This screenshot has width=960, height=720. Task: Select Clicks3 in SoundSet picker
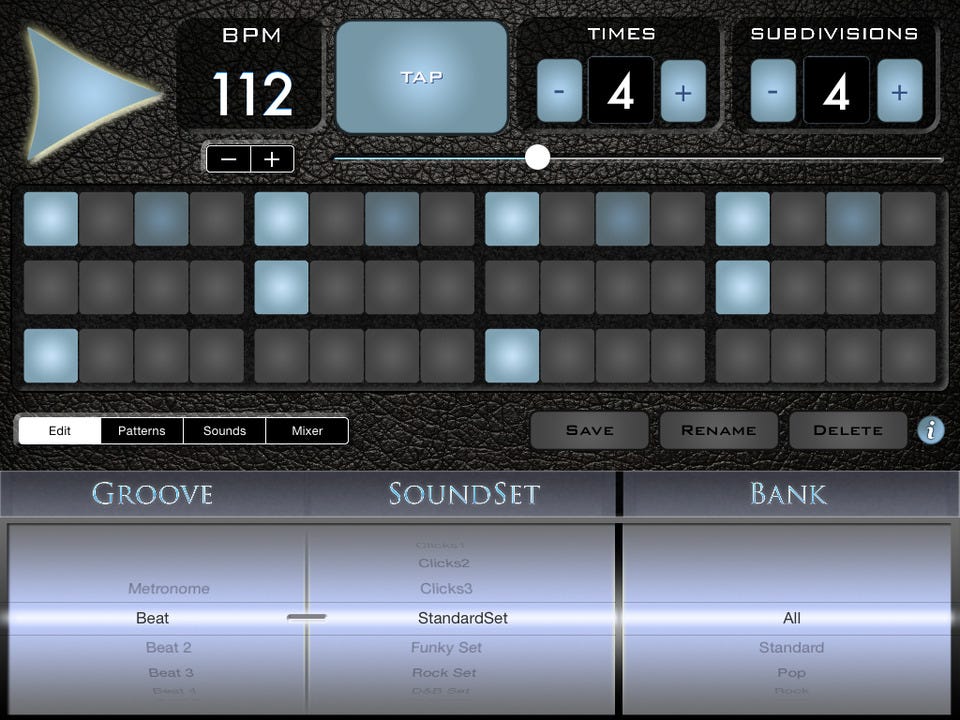(446, 588)
